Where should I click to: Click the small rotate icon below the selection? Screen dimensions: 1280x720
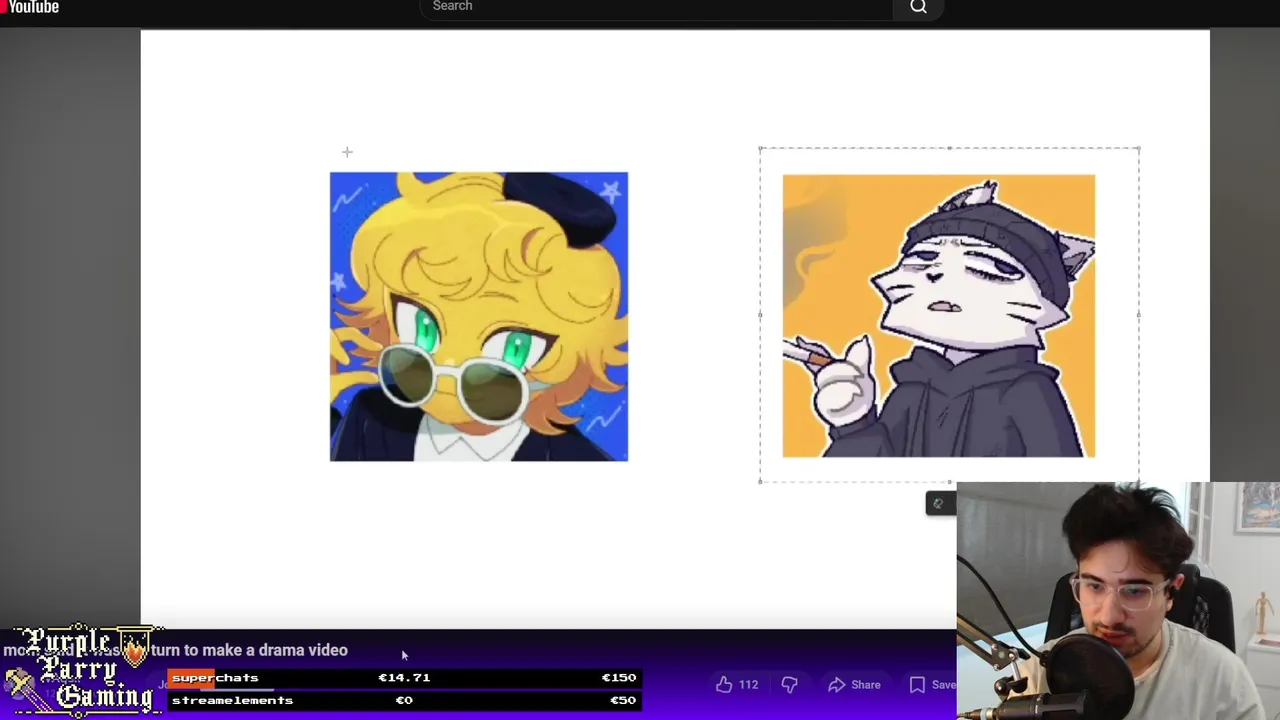(938, 504)
